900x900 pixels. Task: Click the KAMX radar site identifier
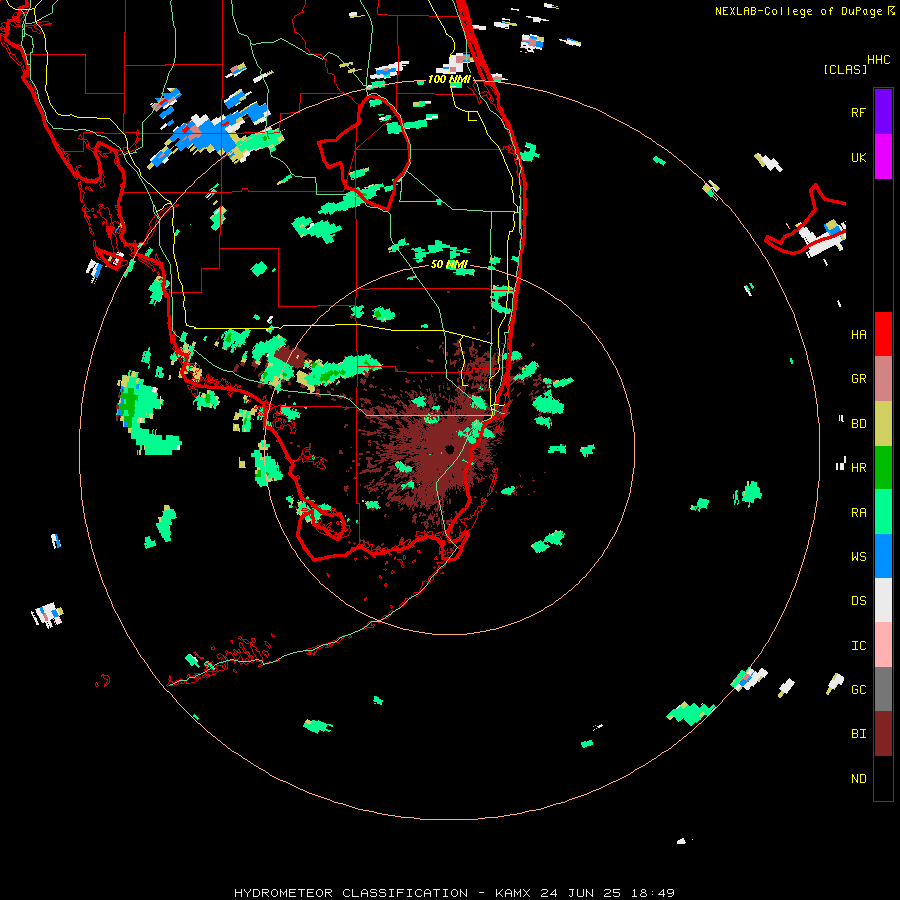pos(513,893)
